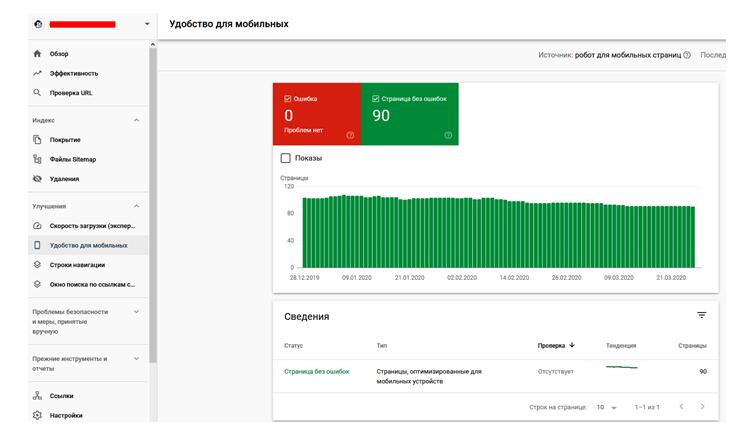Click the Эффективность trend icon
735x428 pixels.
click(38, 73)
